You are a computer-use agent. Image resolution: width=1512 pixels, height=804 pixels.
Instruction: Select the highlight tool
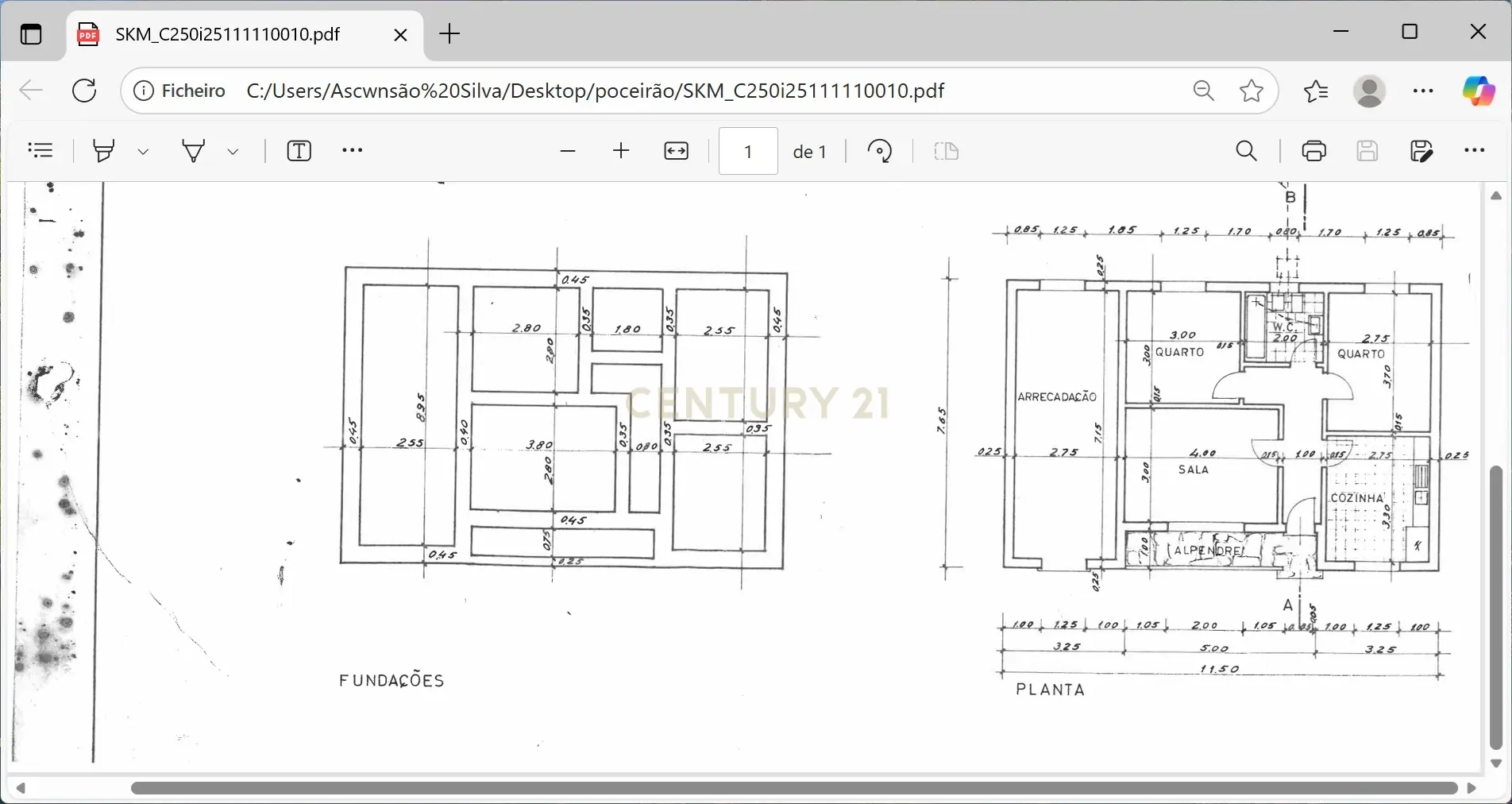pos(104,151)
